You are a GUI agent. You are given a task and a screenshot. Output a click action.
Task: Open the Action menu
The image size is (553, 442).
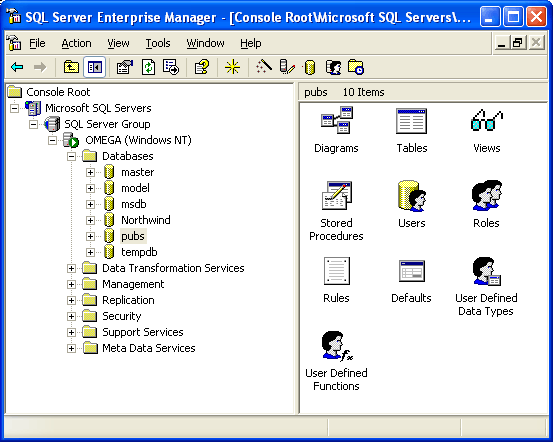[x=76, y=43]
